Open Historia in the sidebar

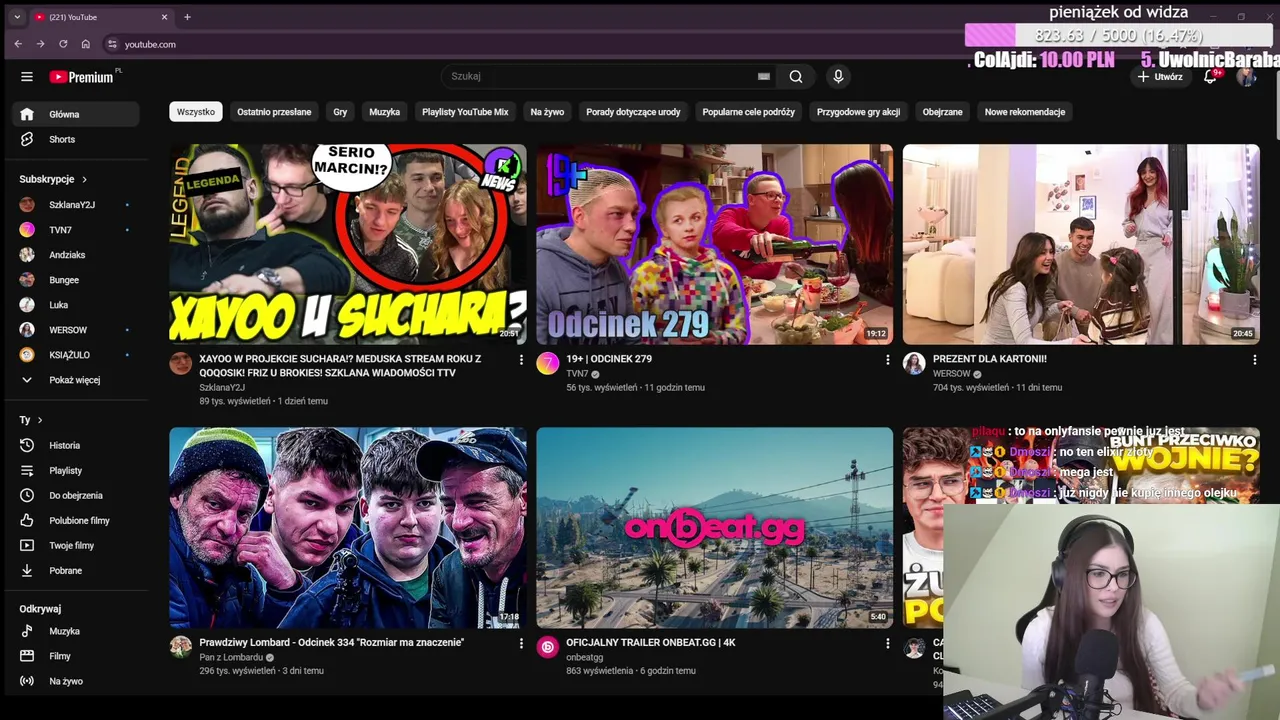coord(76,445)
